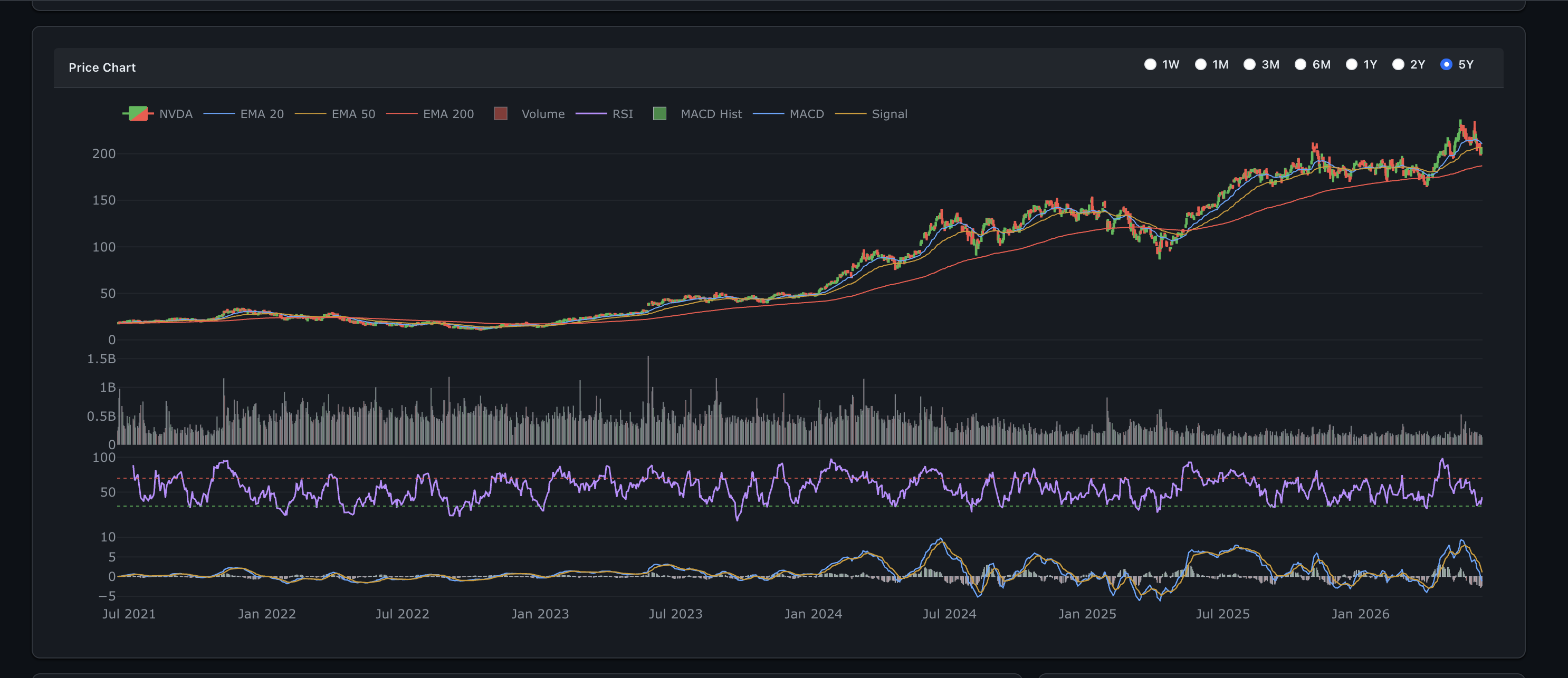Toggle Volume series in legend
The width and height of the screenshot is (1568, 678).
coord(530,114)
